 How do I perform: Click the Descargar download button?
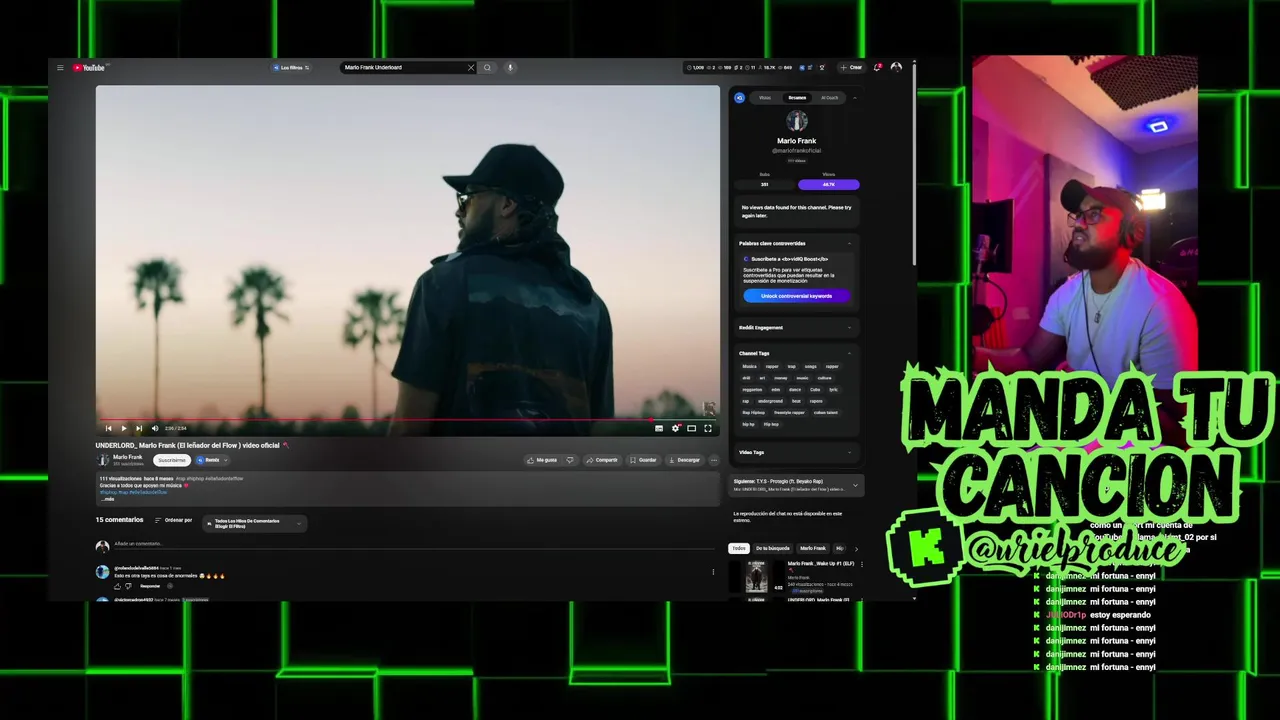pyautogui.click(x=684, y=460)
